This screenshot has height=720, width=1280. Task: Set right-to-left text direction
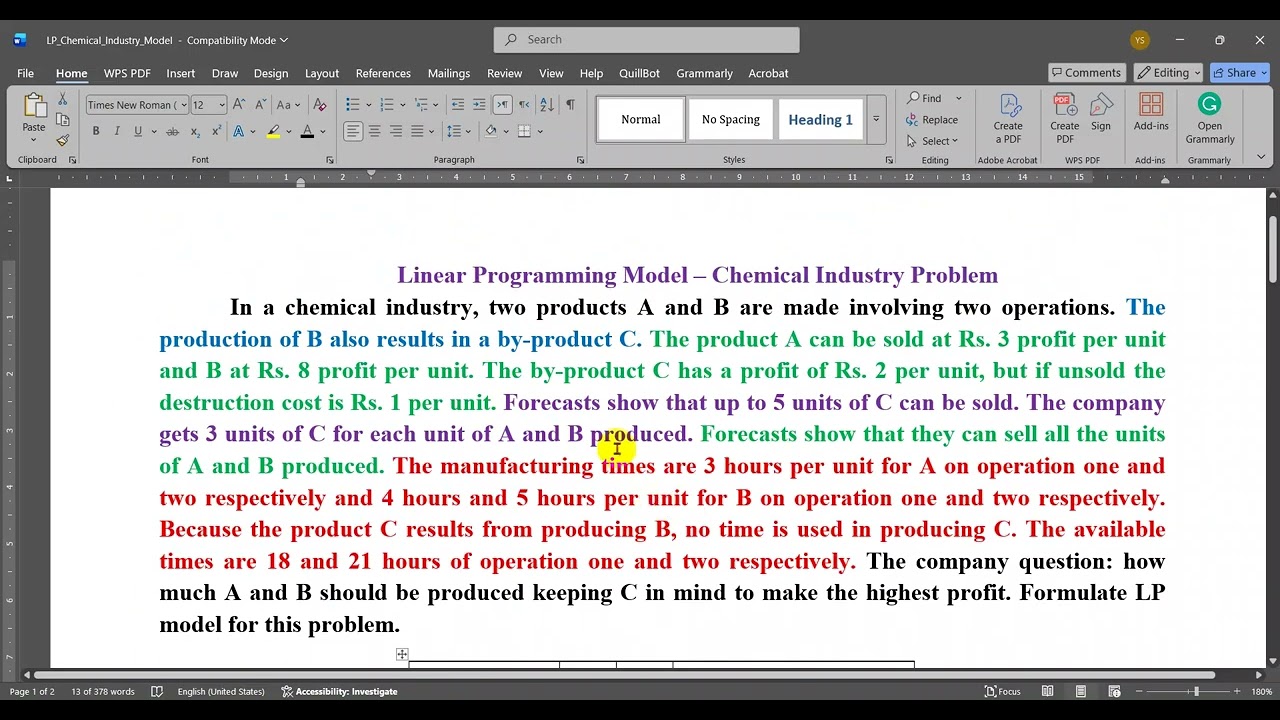(x=524, y=105)
